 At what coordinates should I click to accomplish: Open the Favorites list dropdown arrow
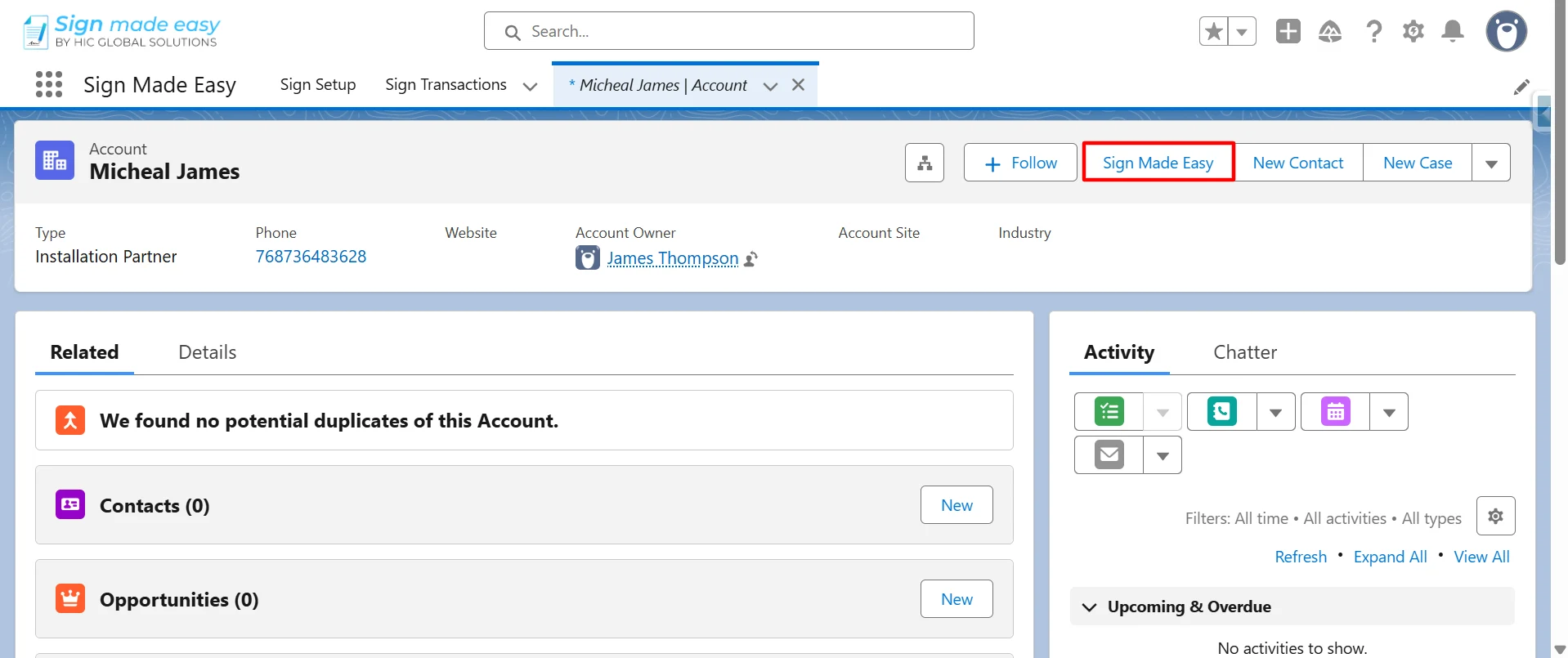[x=1242, y=31]
